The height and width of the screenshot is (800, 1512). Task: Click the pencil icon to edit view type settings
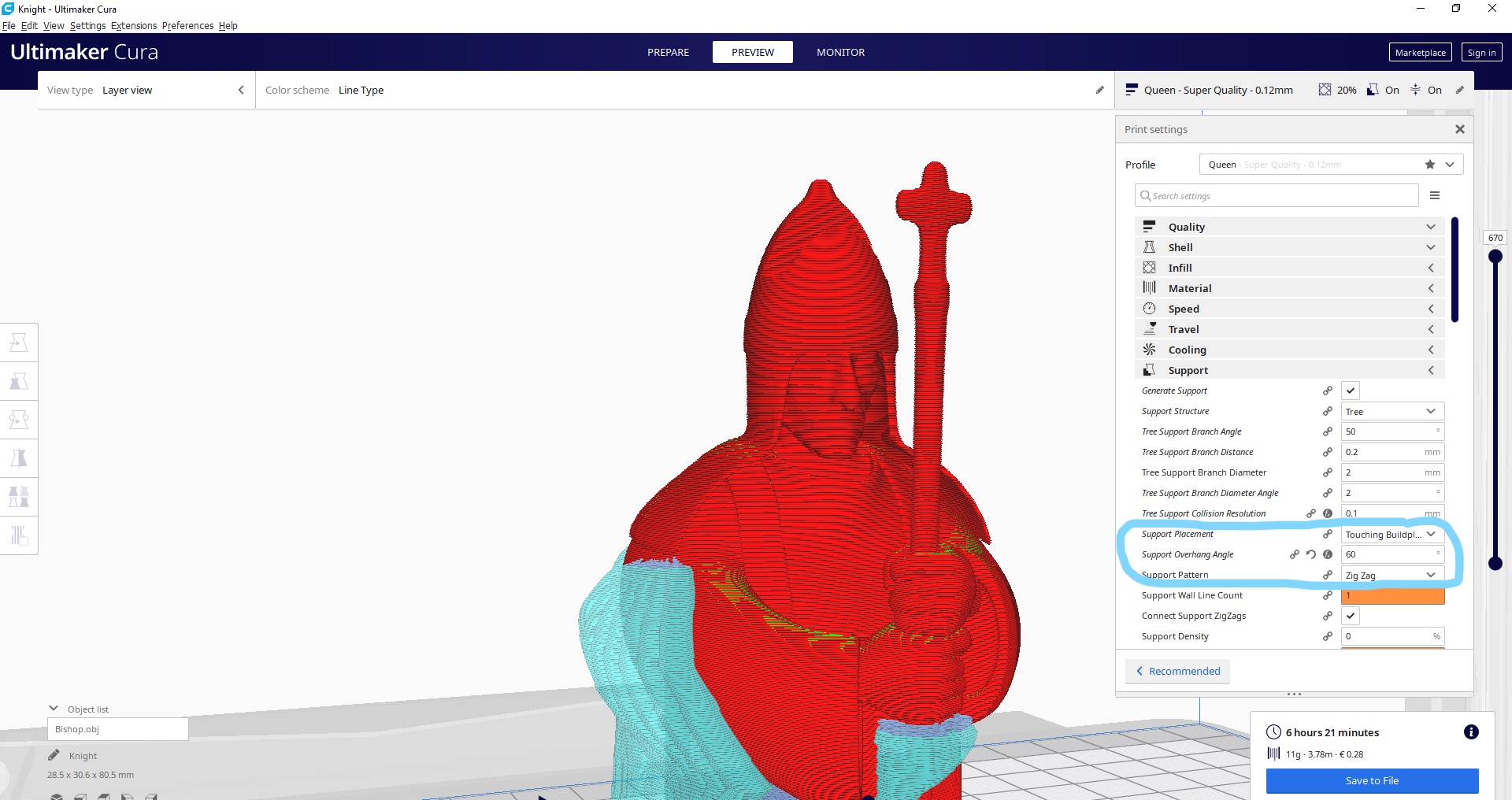tap(1099, 90)
